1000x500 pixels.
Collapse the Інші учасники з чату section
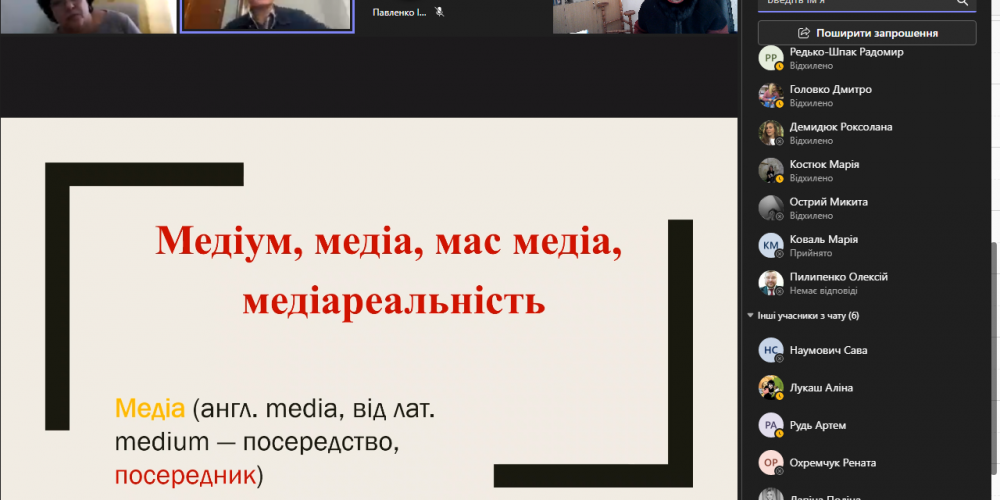tap(751, 316)
